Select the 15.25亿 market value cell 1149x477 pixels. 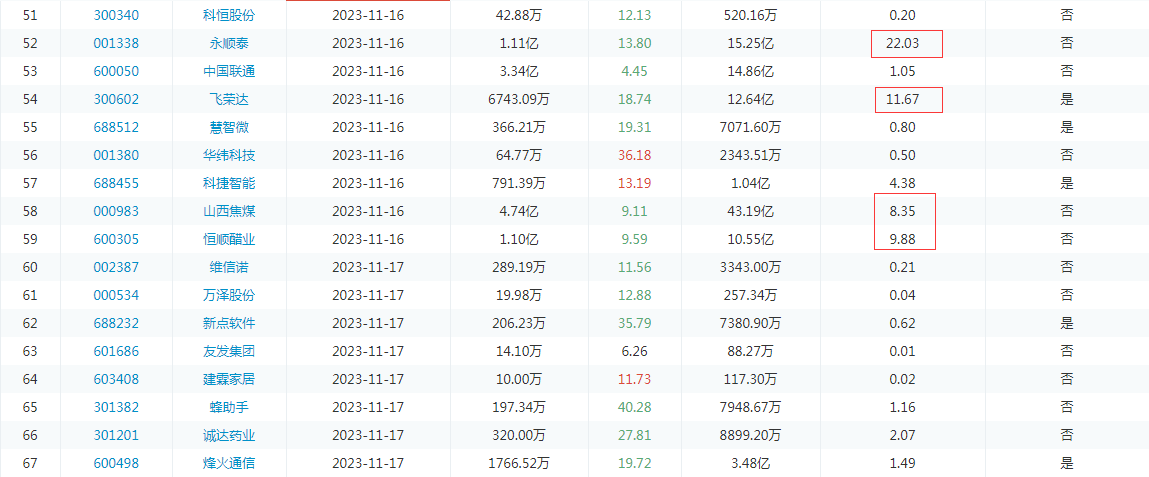(x=750, y=43)
